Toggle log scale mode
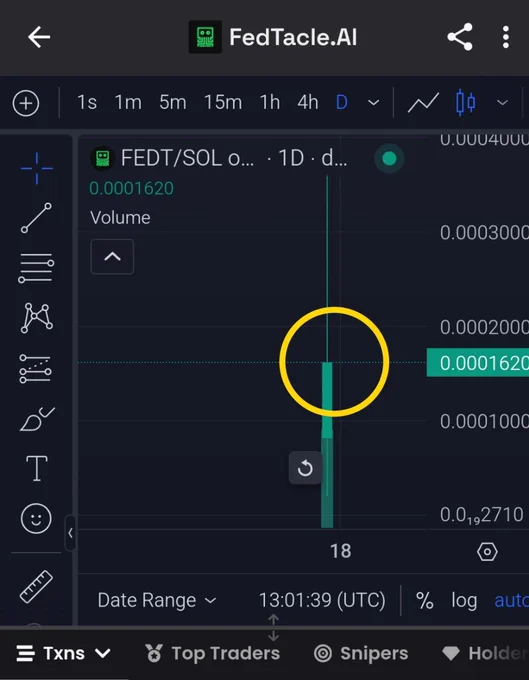Image resolution: width=529 pixels, height=680 pixels. point(464,601)
